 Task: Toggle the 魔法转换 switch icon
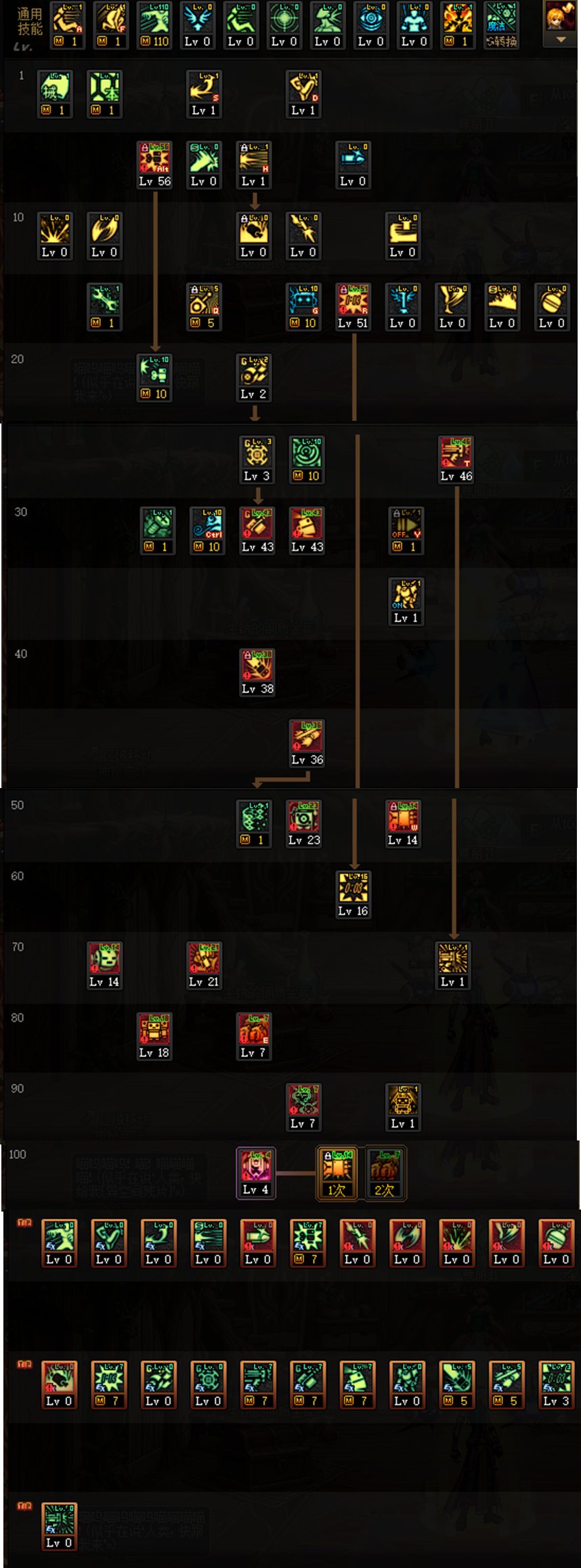502,26
